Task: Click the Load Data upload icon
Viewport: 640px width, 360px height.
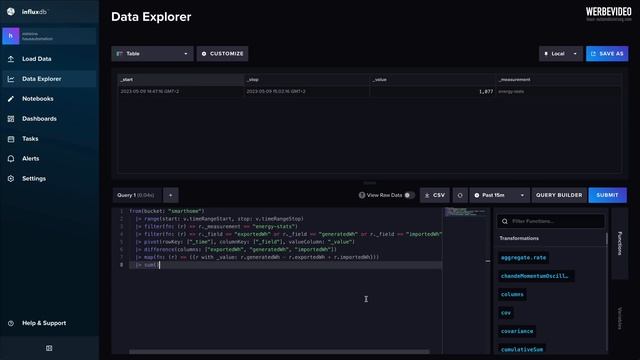Action: point(11,59)
